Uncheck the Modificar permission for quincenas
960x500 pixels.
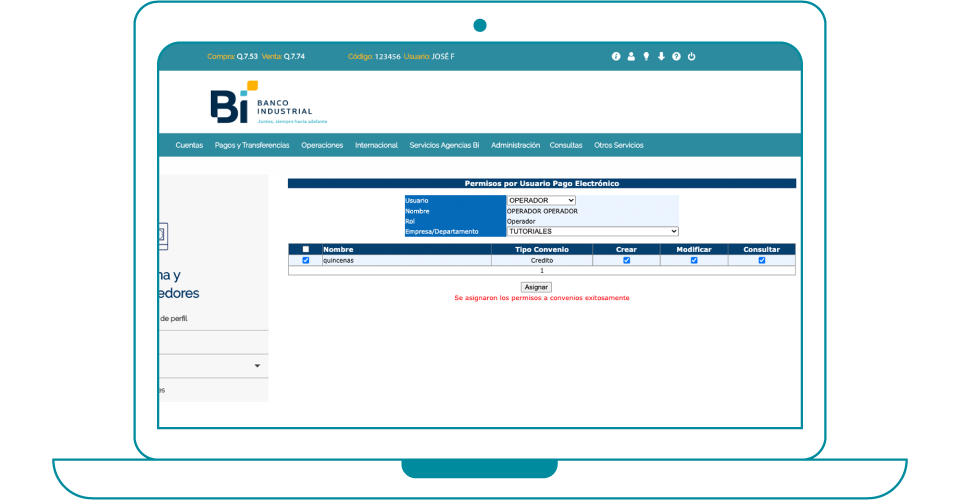pyautogui.click(x=694, y=260)
